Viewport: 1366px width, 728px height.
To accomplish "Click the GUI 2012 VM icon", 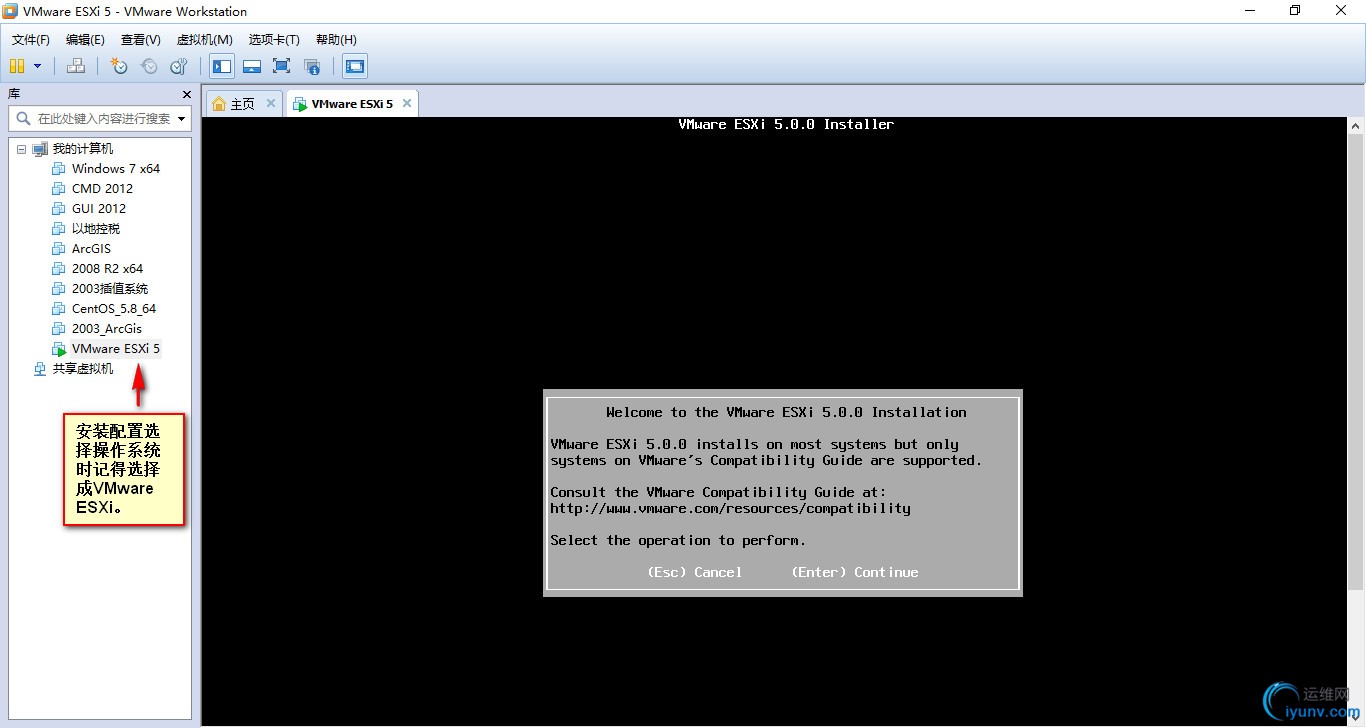I will [x=59, y=209].
